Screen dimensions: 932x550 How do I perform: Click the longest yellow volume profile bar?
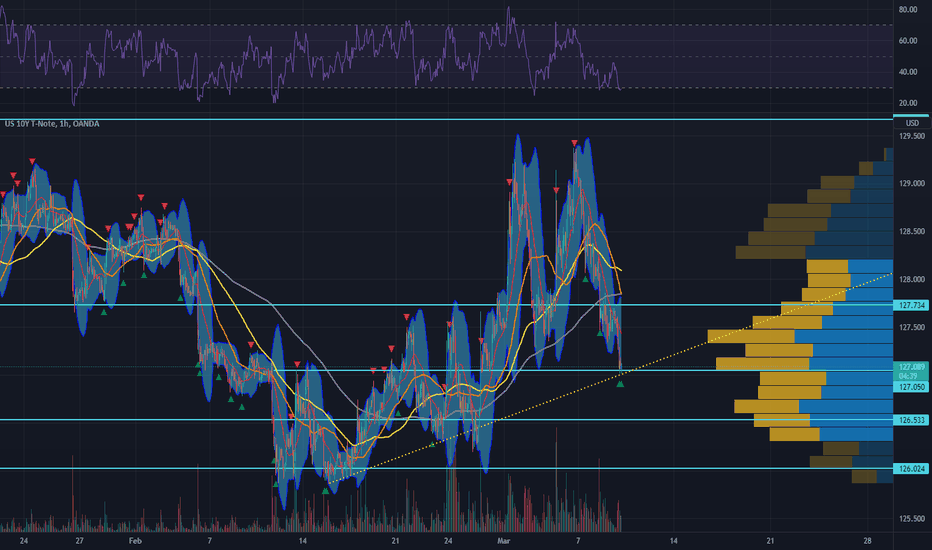coord(751,337)
